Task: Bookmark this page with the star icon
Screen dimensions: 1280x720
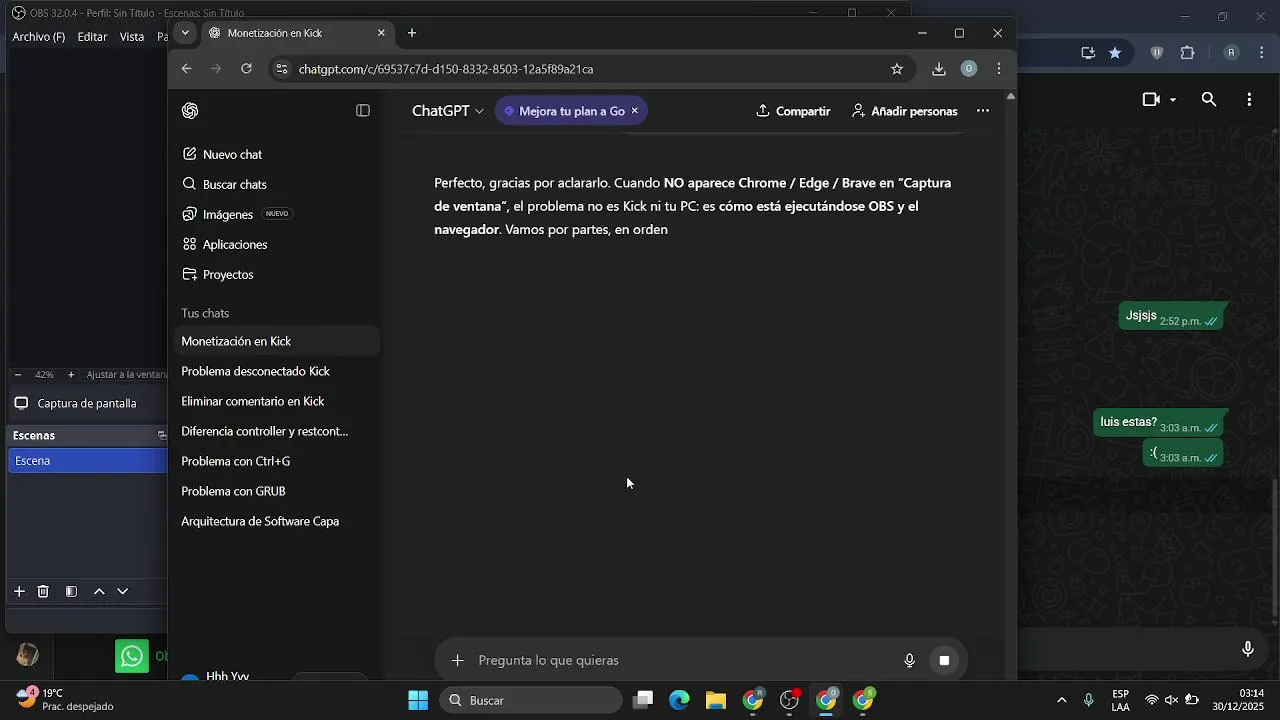Action: (x=897, y=69)
